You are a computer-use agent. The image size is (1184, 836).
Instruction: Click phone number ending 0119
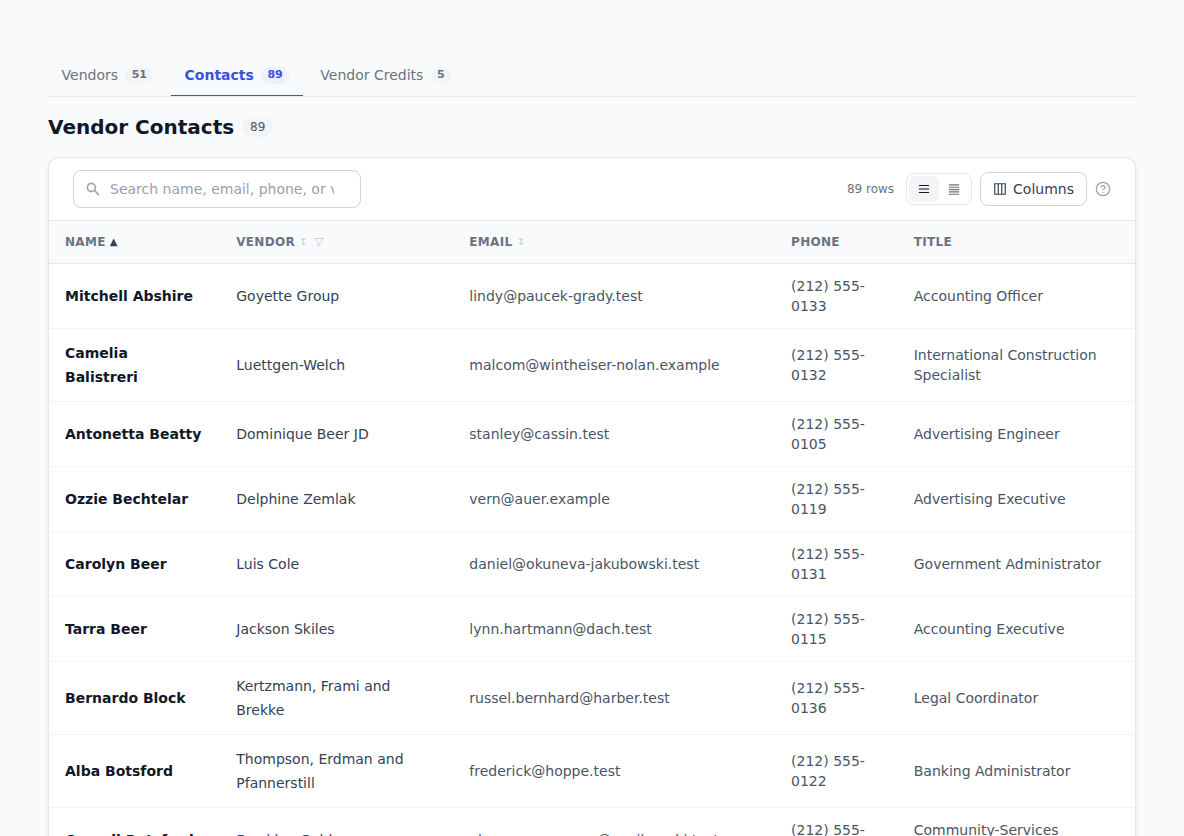coord(828,499)
